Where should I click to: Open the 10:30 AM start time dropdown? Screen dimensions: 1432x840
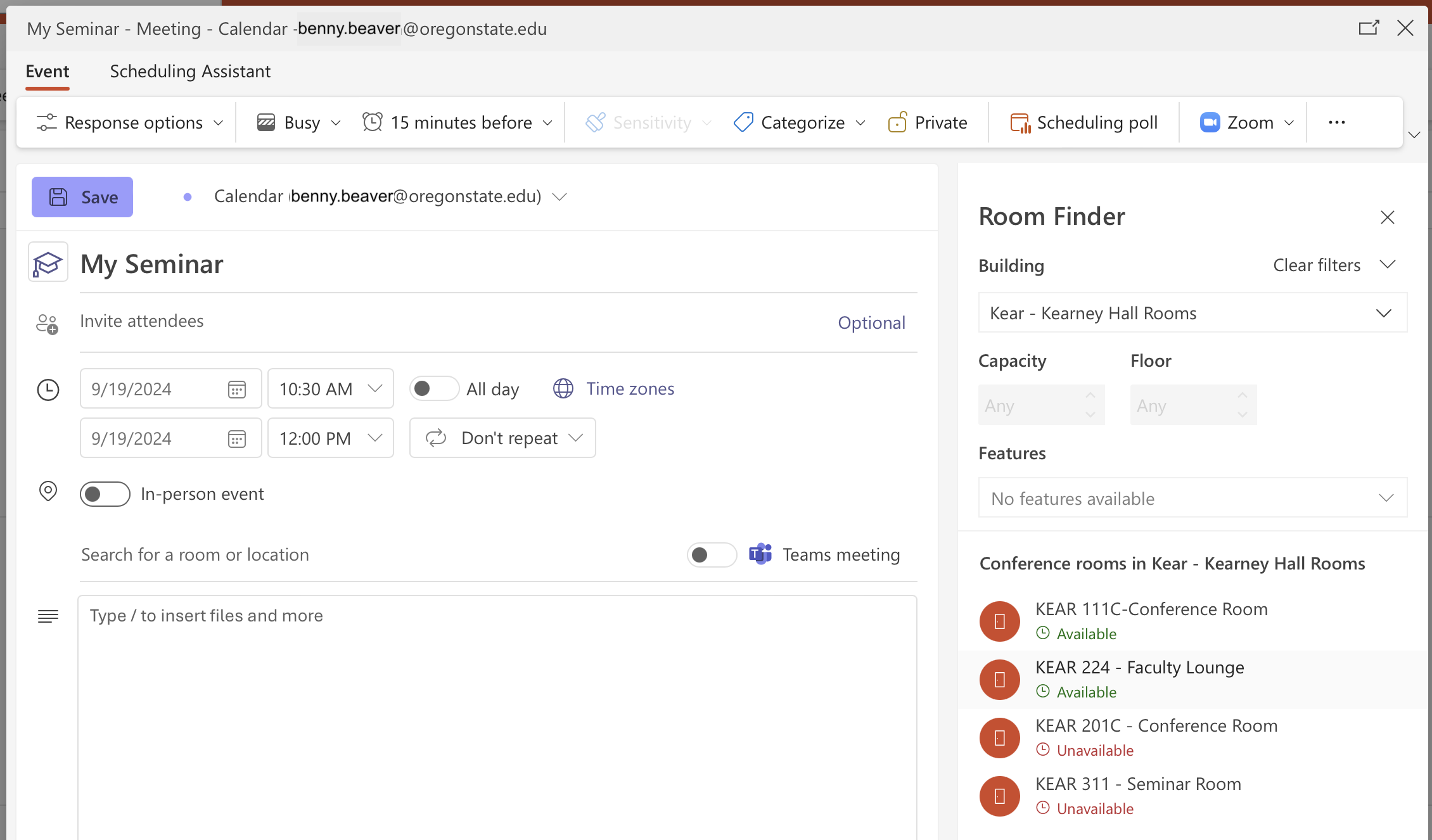pyautogui.click(x=331, y=388)
